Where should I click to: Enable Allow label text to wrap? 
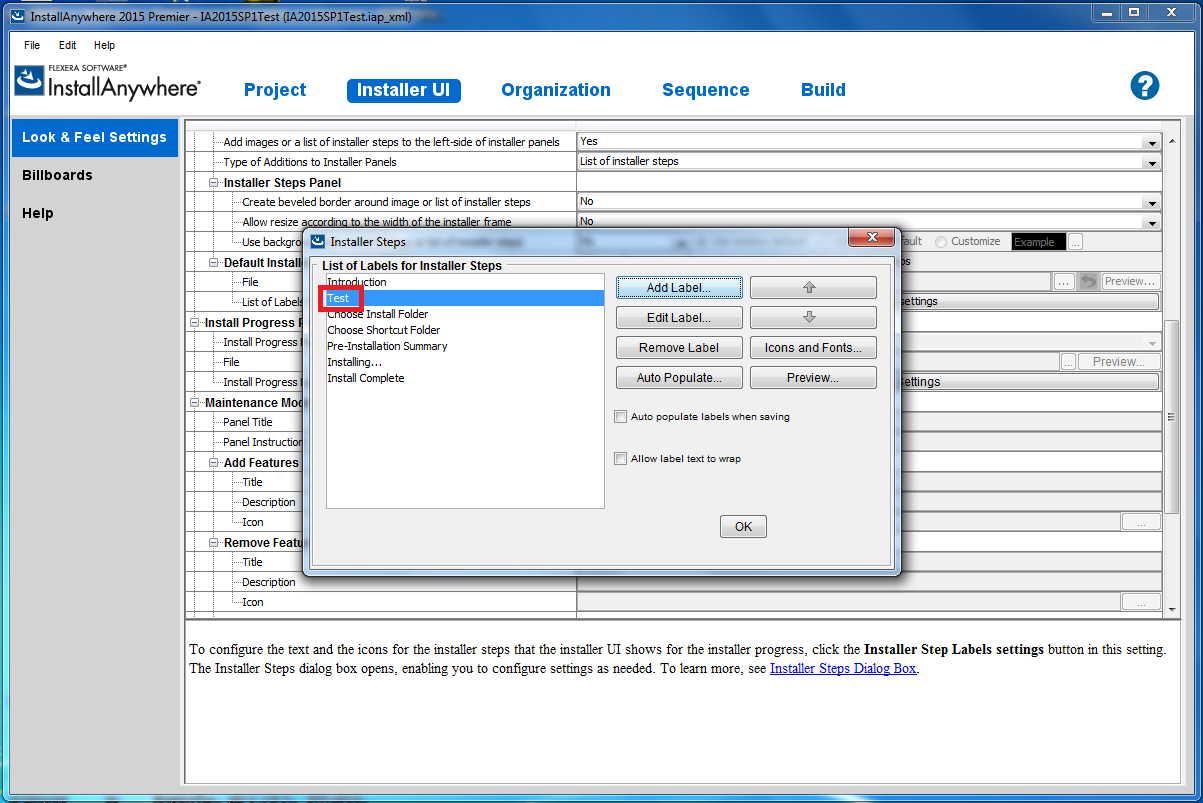click(621, 458)
